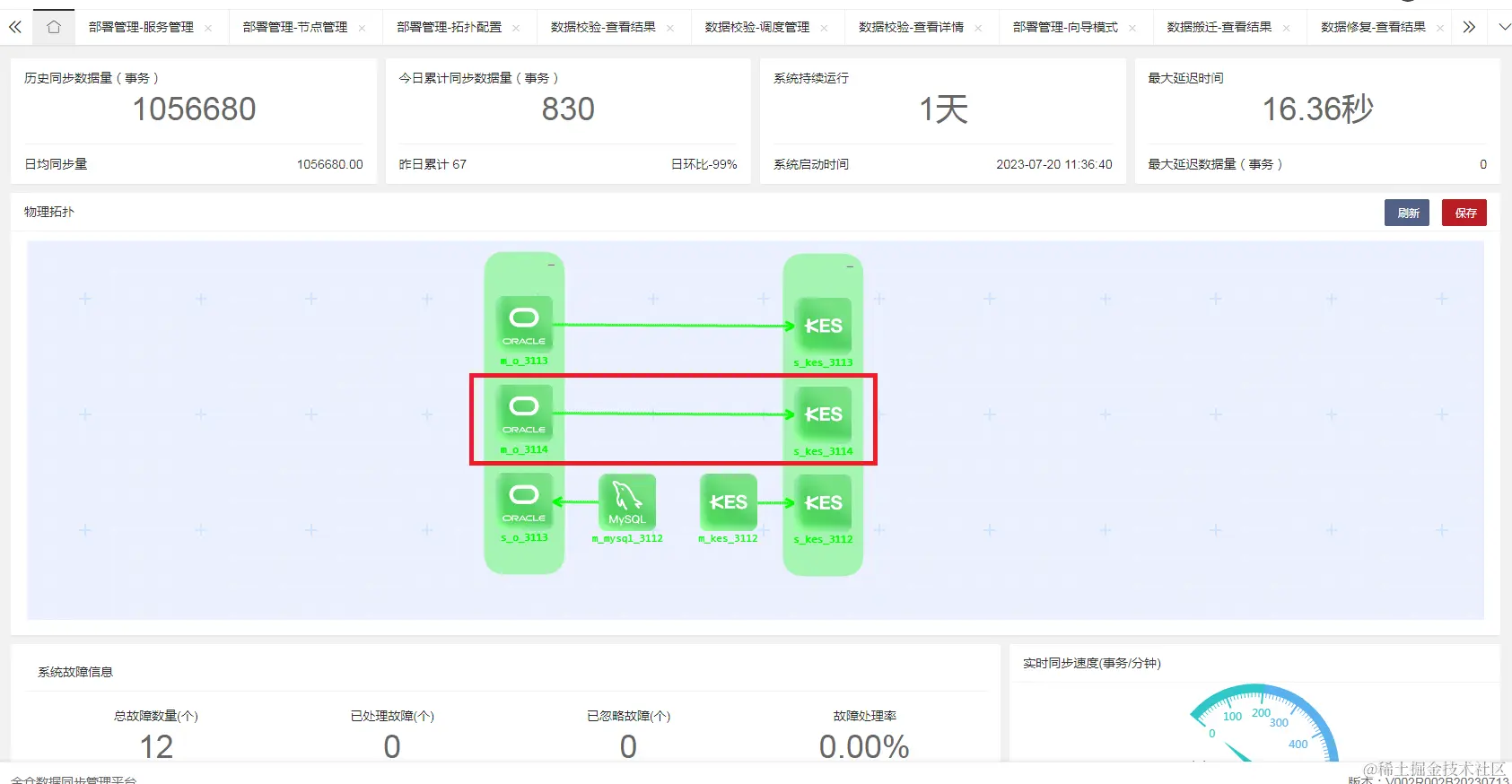1512x784 pixels.
Task: Click today's sync count 830
Action: 568,109
